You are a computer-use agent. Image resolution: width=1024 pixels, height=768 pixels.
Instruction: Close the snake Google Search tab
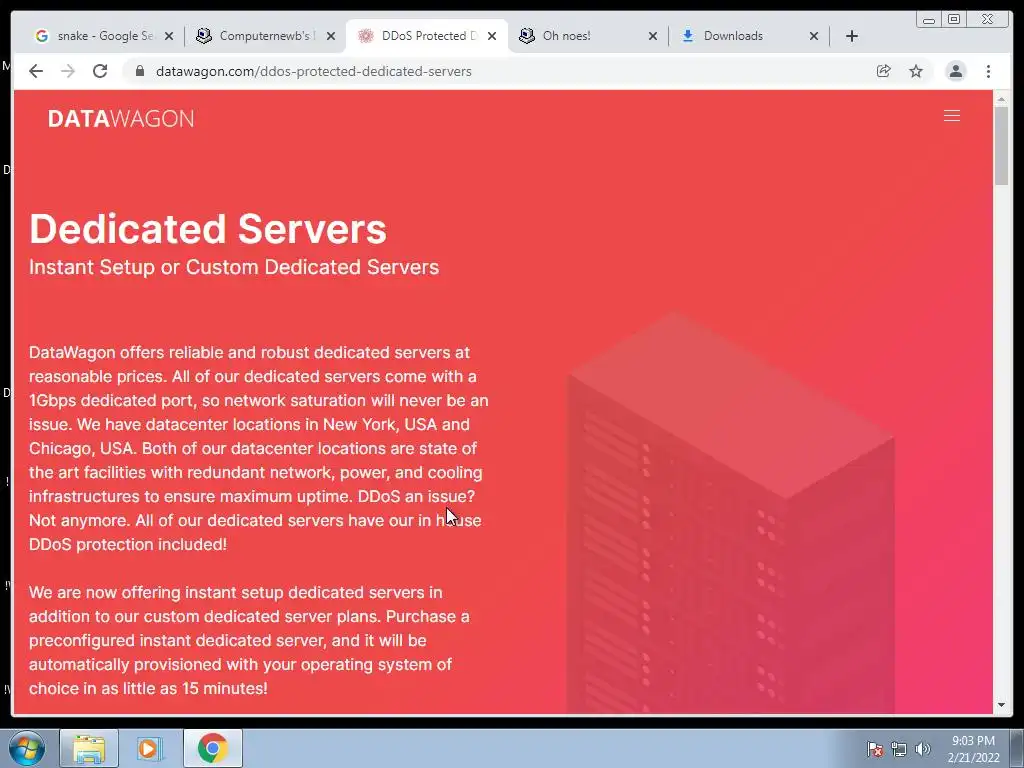click(x=169, y=36)
